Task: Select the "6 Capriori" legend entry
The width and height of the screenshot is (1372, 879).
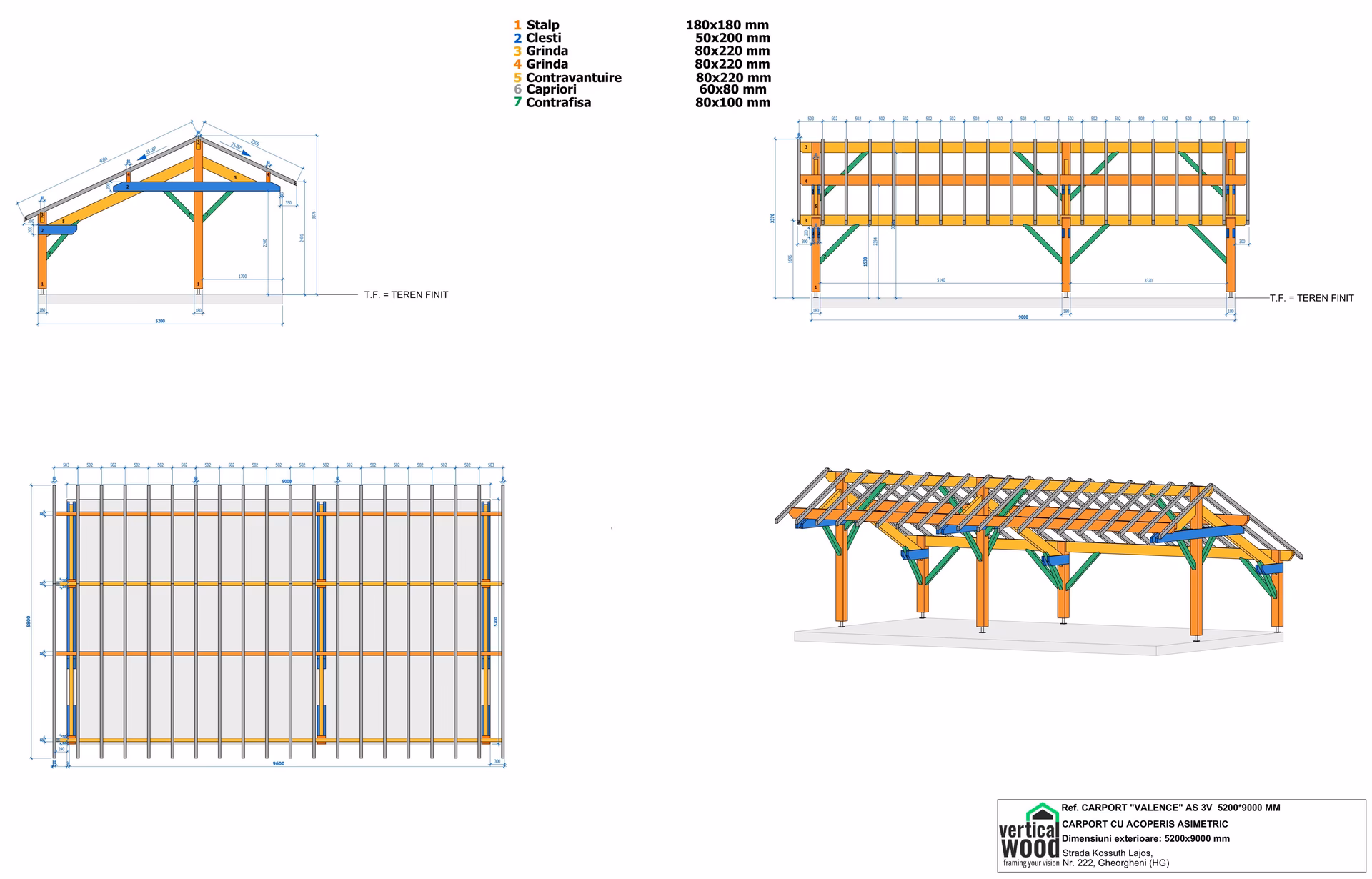Action: pos(545,89)
